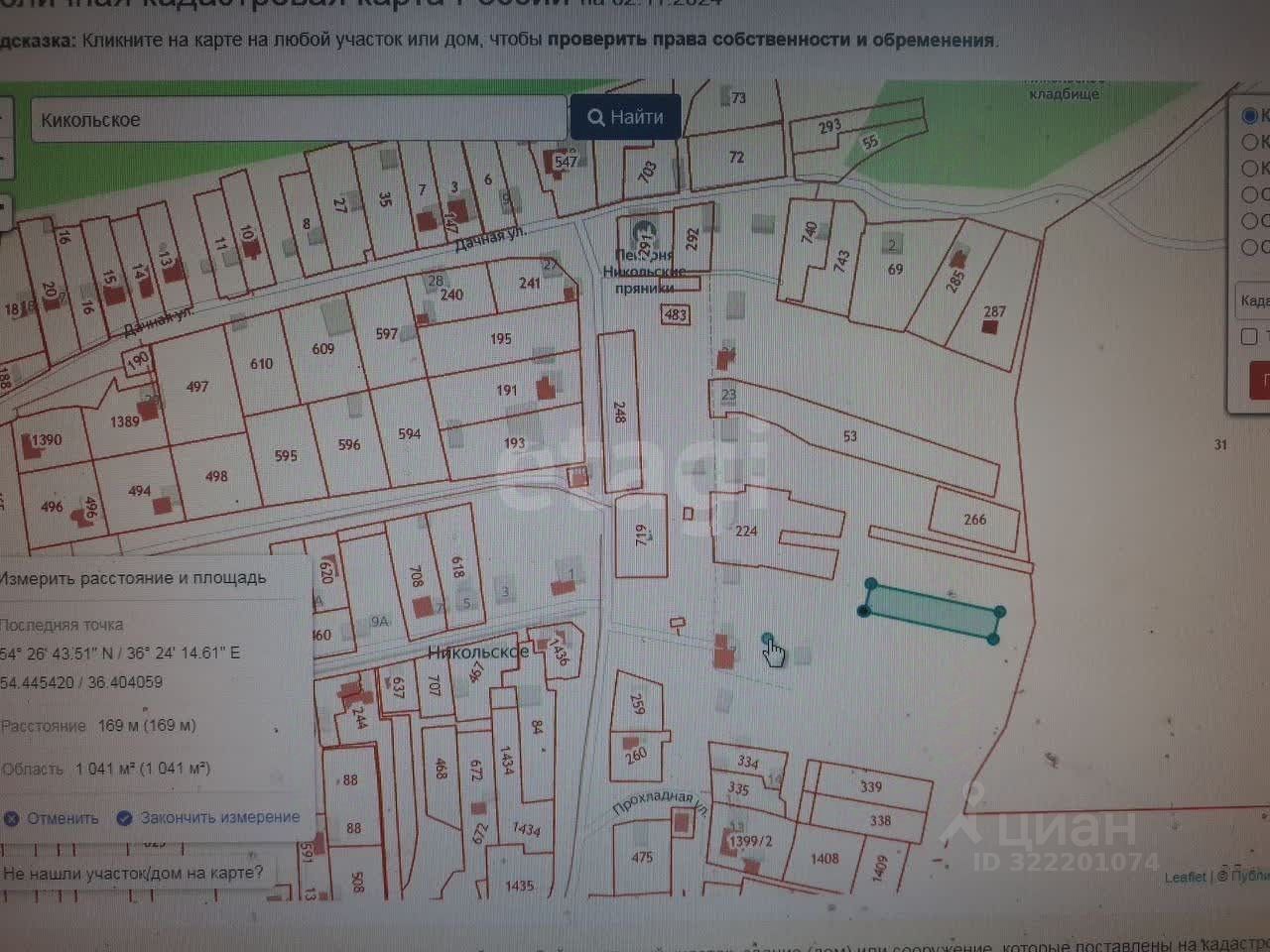Select the currently checked radio option
Screen dimensions: 1270x952
click(x=1250, y=116)
